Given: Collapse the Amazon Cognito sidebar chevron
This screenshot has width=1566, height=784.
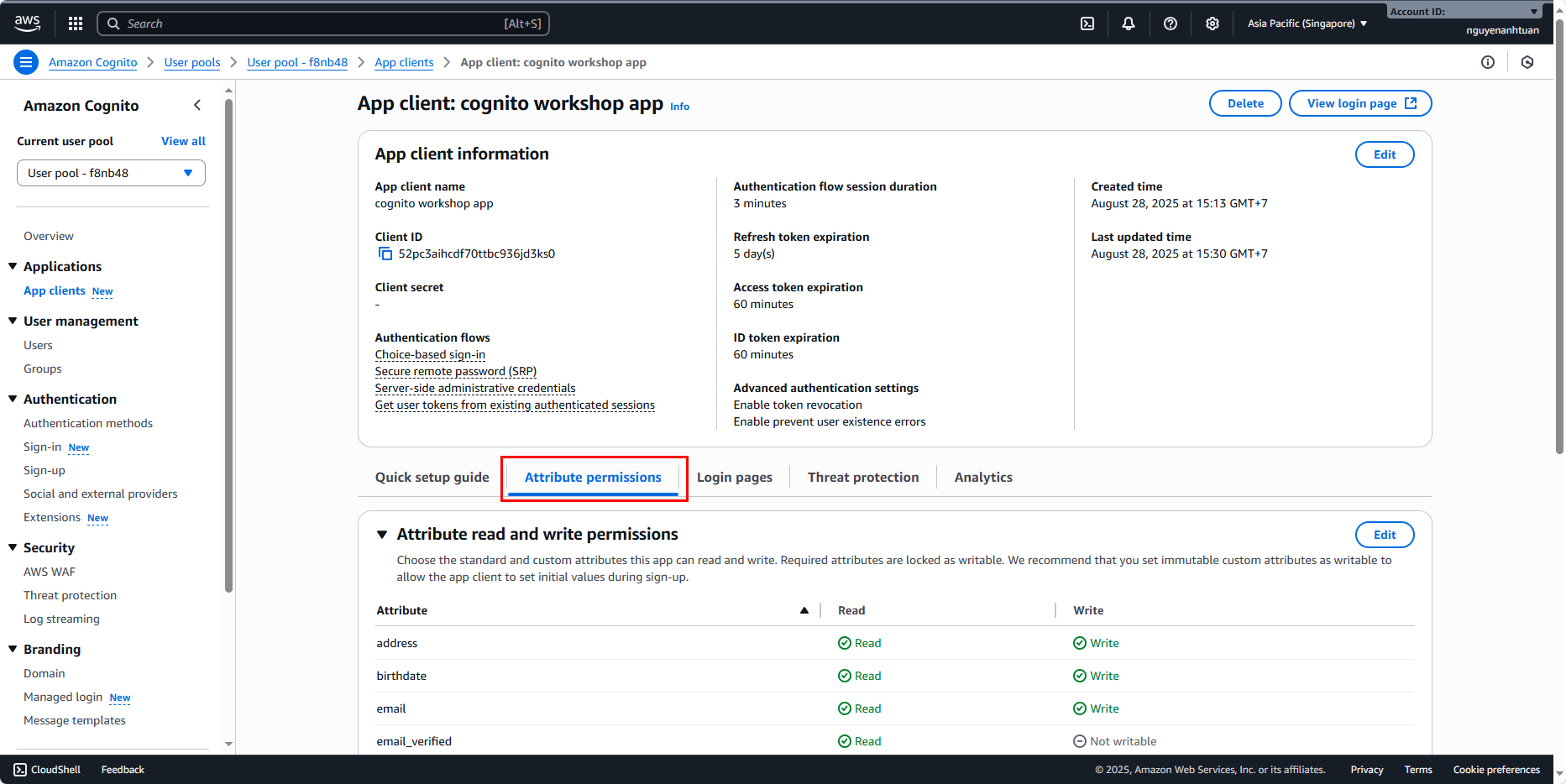Looking at the screenshot, I should tap(197, 105).
